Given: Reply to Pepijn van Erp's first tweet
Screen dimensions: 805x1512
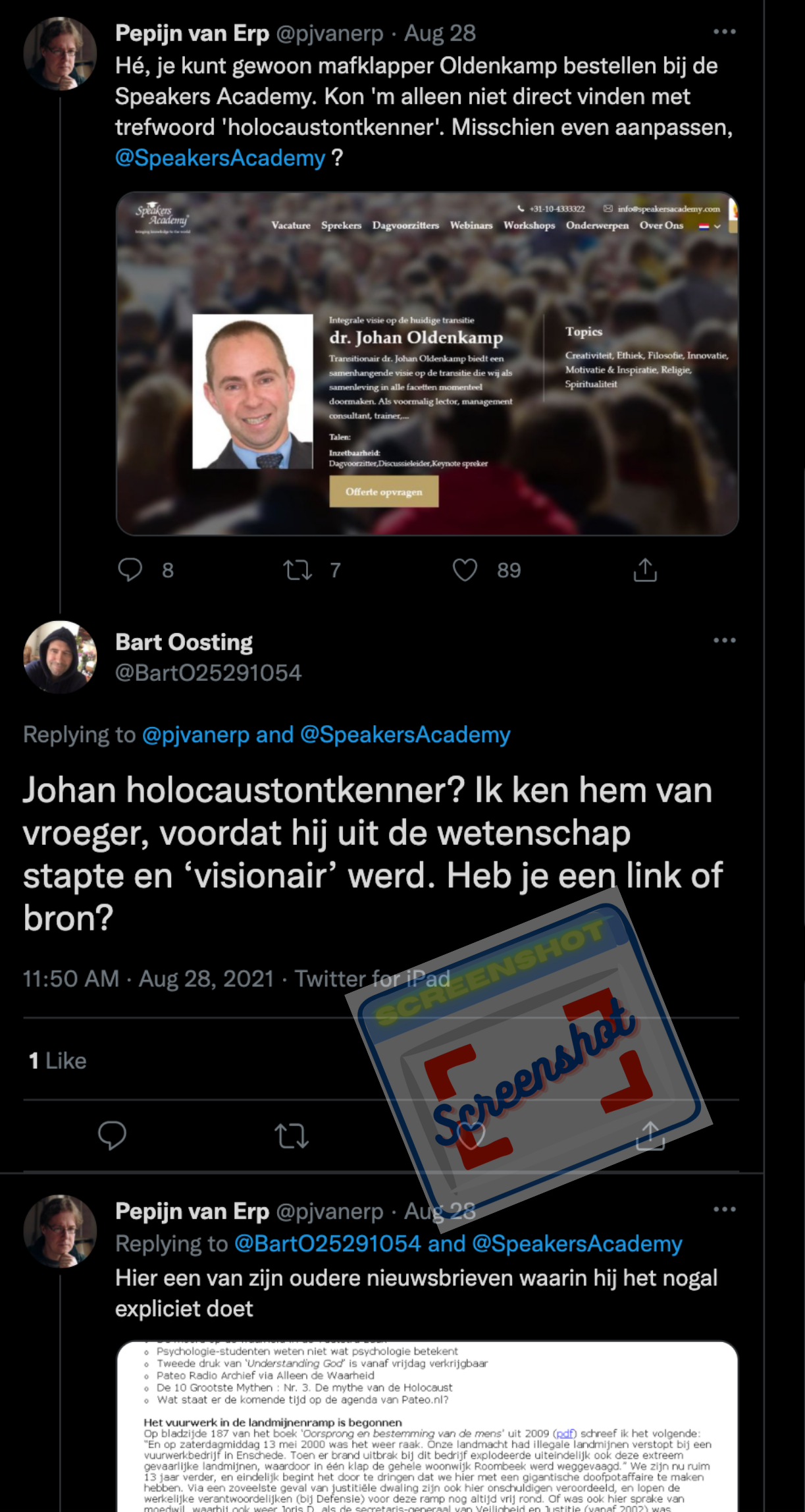Looking at the screenshot, I should (130, 570).
